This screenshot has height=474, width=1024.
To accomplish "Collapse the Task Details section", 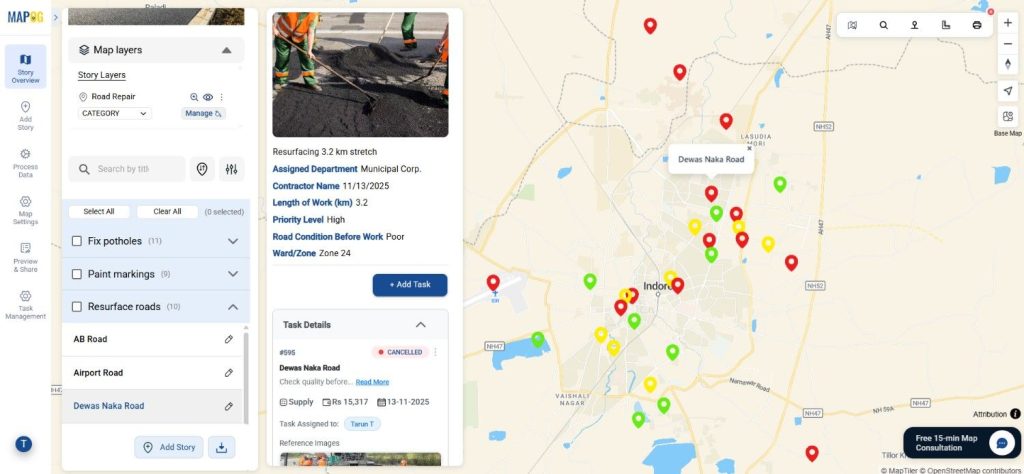I will [421, 325].
